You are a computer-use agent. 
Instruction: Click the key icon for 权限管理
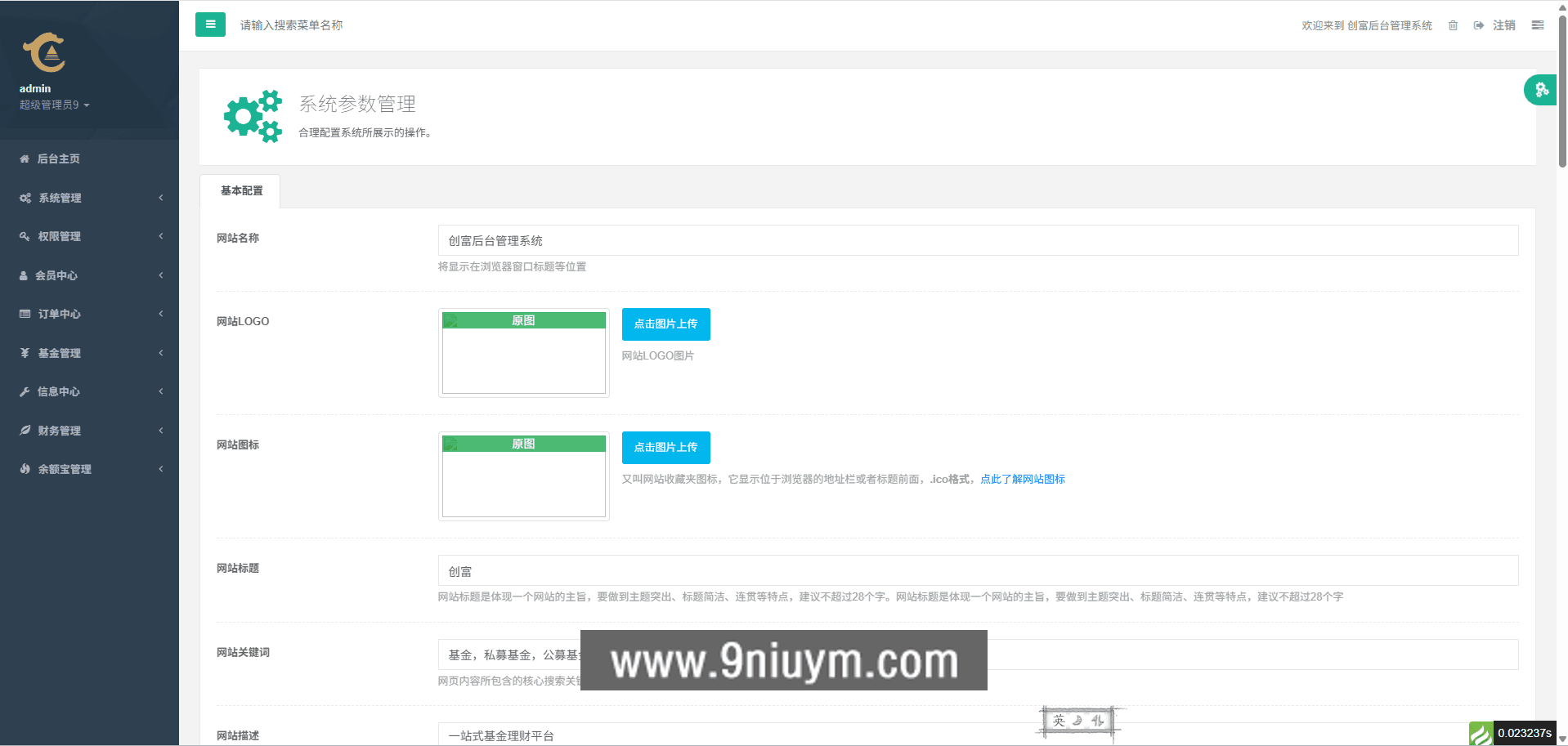[x=24, y=236]
